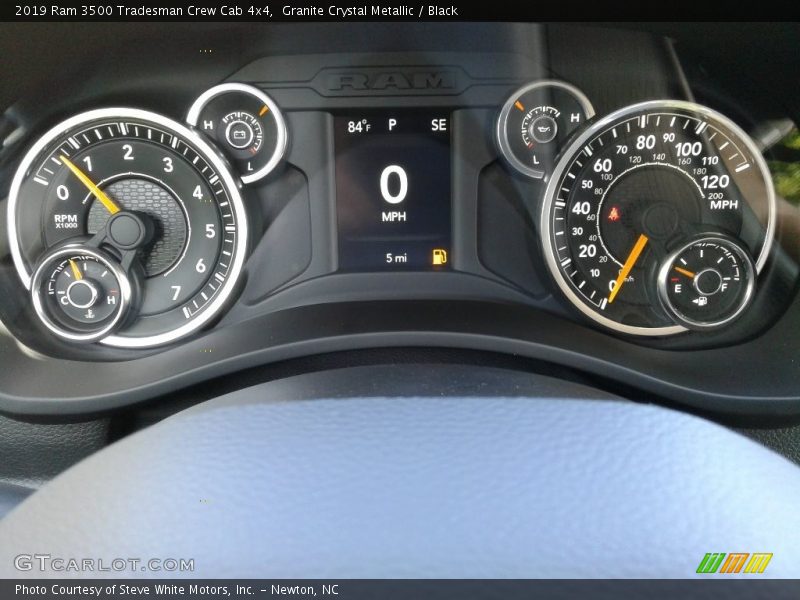Viewport: 800px width, 600px height.
Task: Click the amber low fuel warning icon
Action: click(x=439, y=257)
